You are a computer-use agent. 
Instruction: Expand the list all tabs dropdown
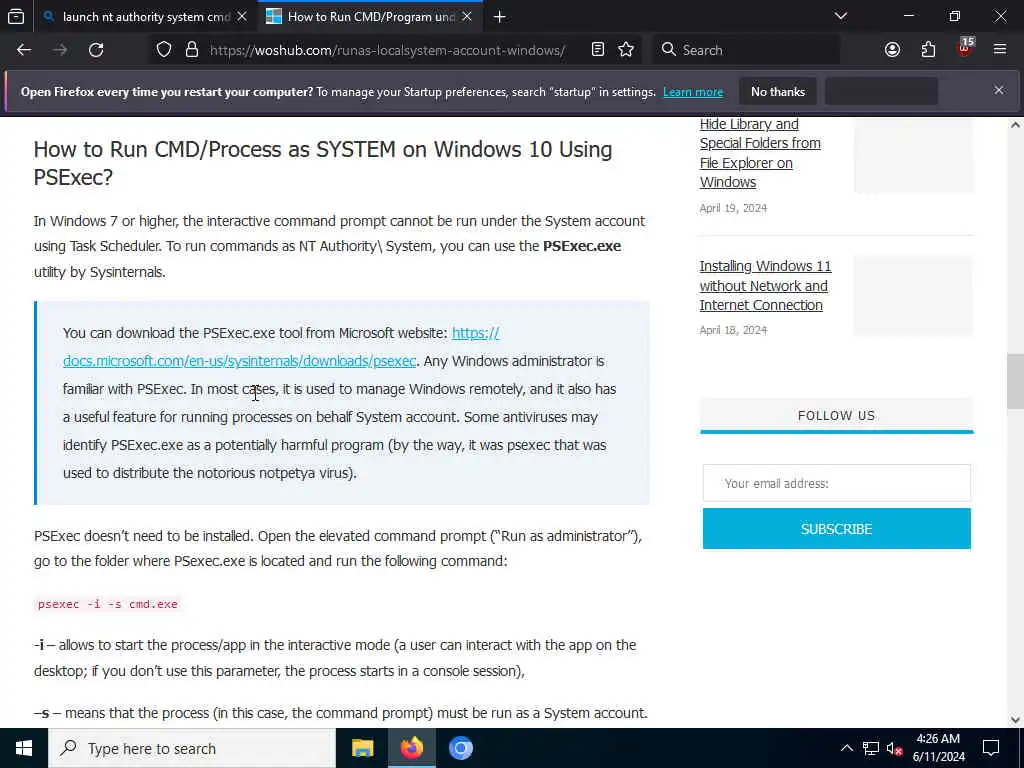(x=841, y=16)
